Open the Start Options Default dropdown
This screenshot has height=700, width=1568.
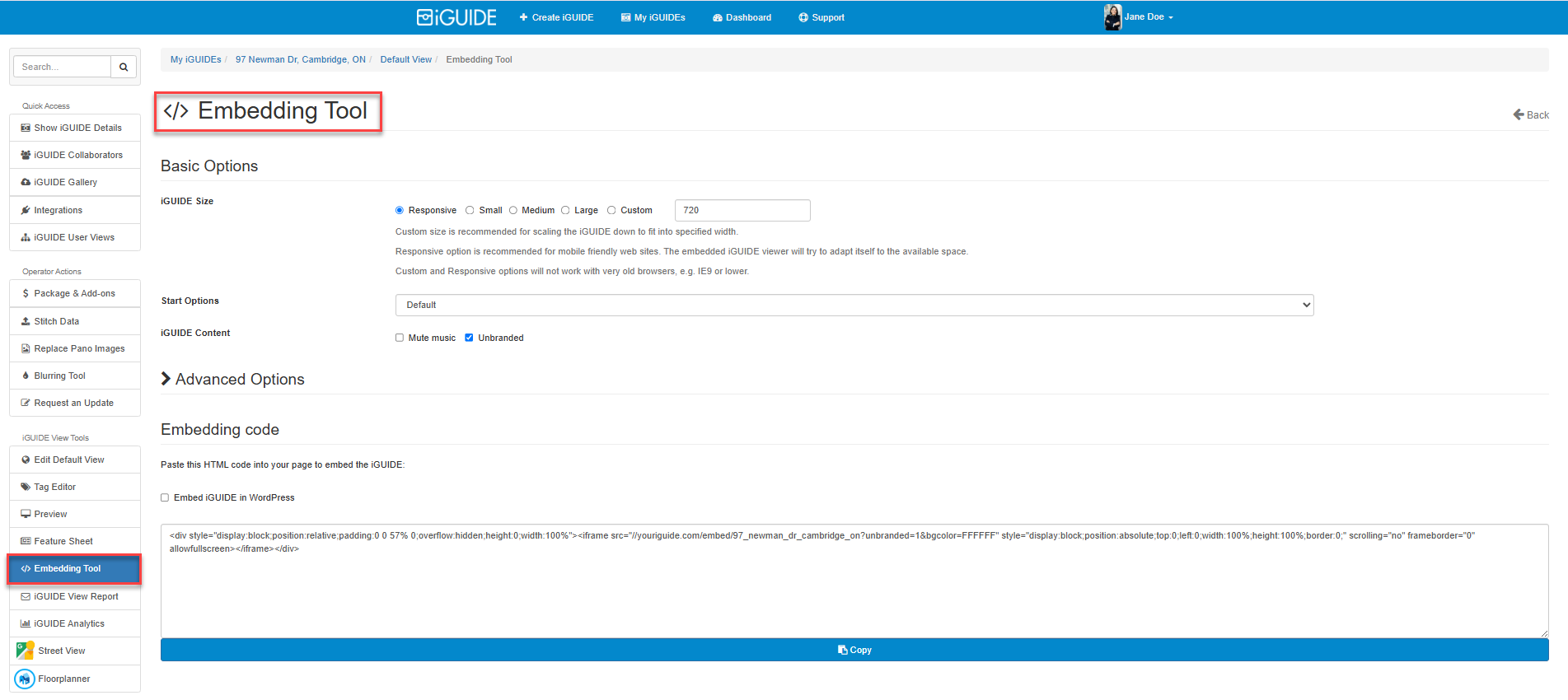[x=854, y=305]
